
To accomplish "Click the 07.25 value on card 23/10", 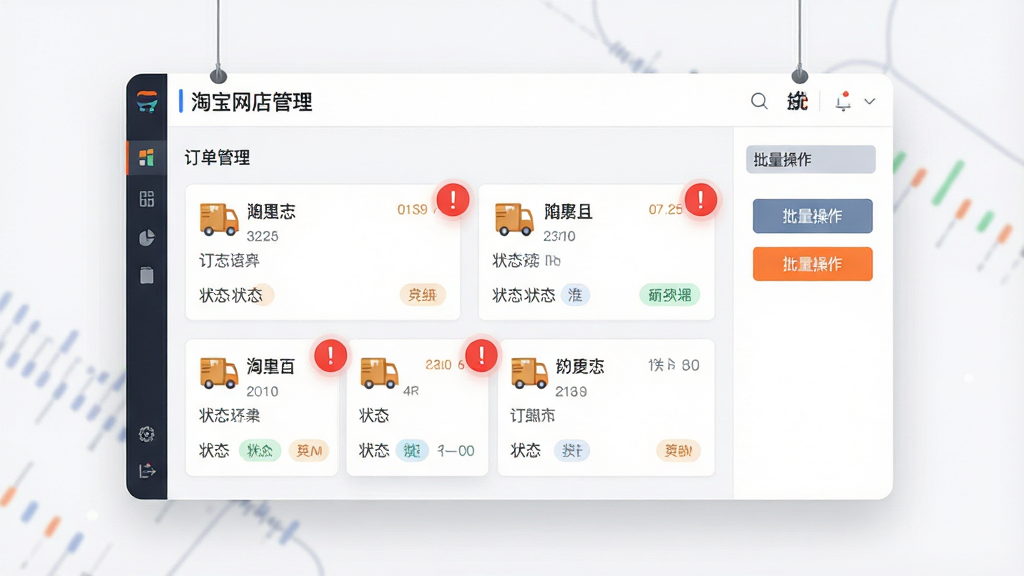I will [x=665, y=210].
